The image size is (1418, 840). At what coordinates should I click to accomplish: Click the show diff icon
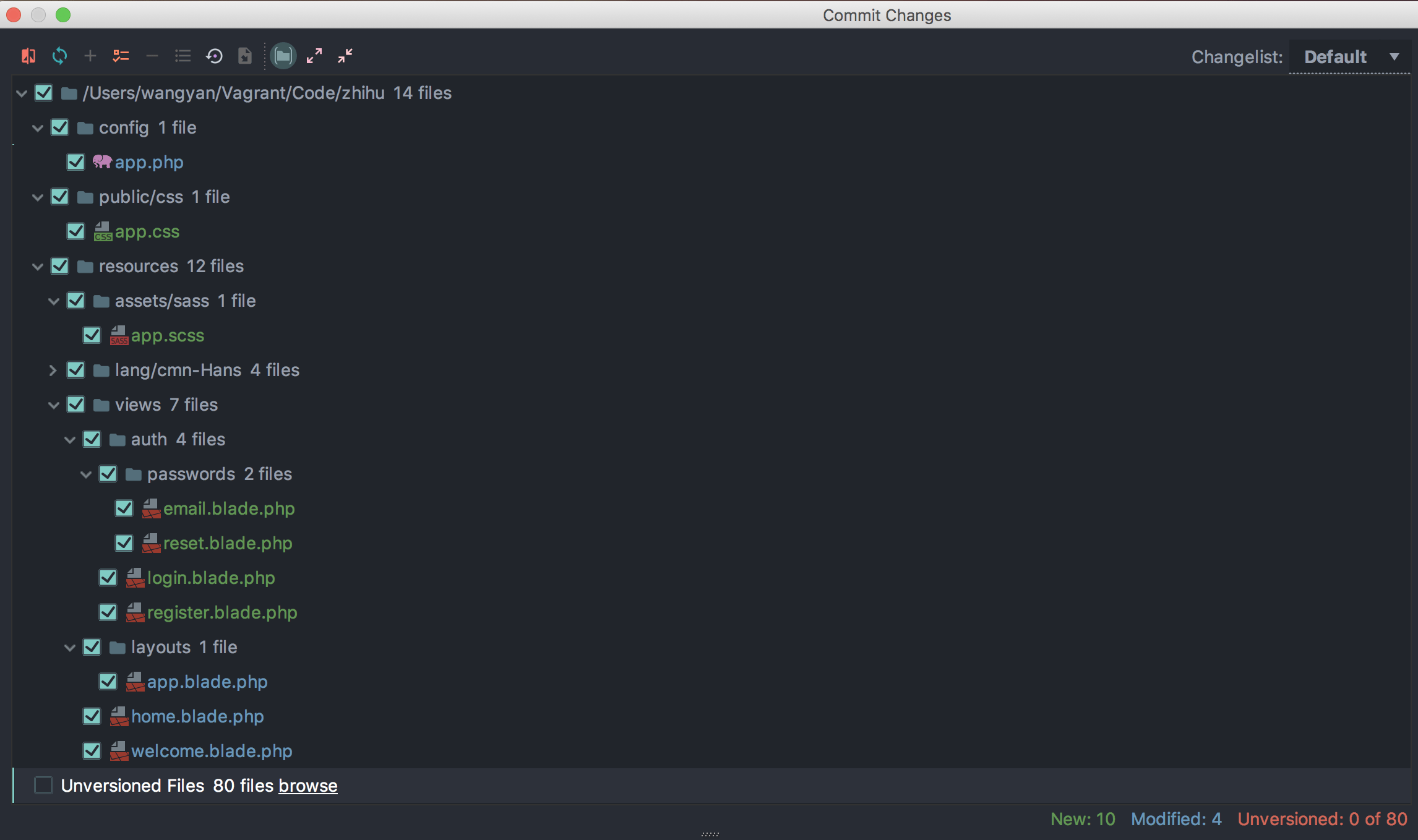[29, 56]
